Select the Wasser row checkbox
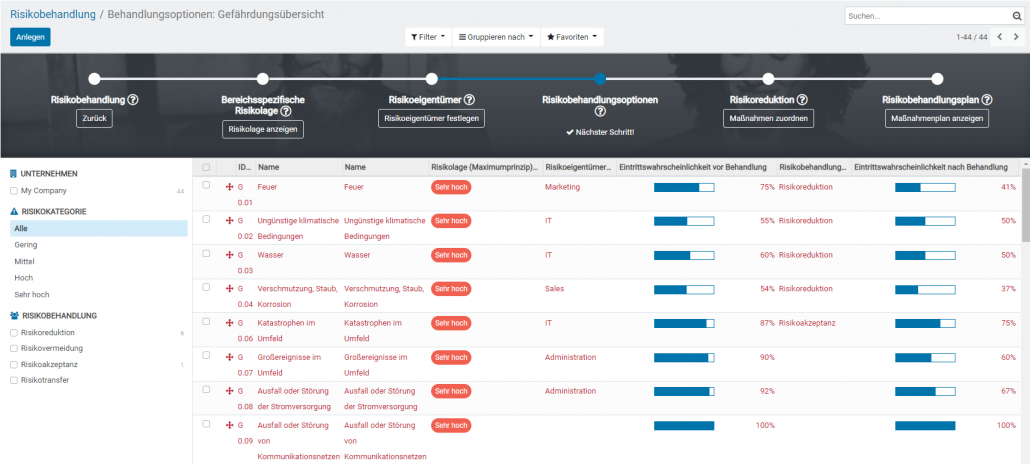This screenshot has width=1030, height=464. tap(206, 254)
